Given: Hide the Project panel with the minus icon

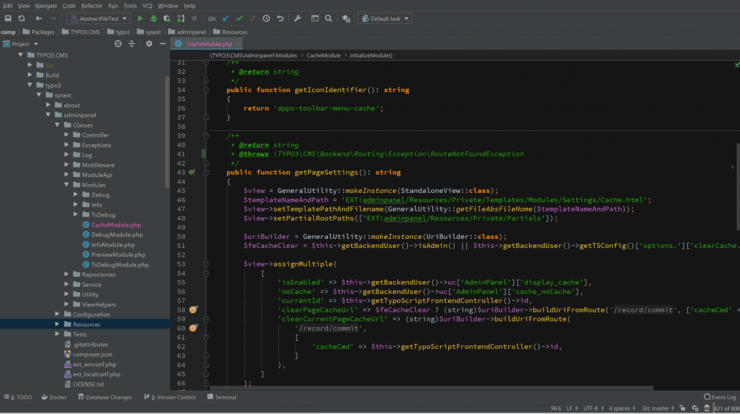Looking at the screenshot, I should pyautogui.click(x=162, y=43).
